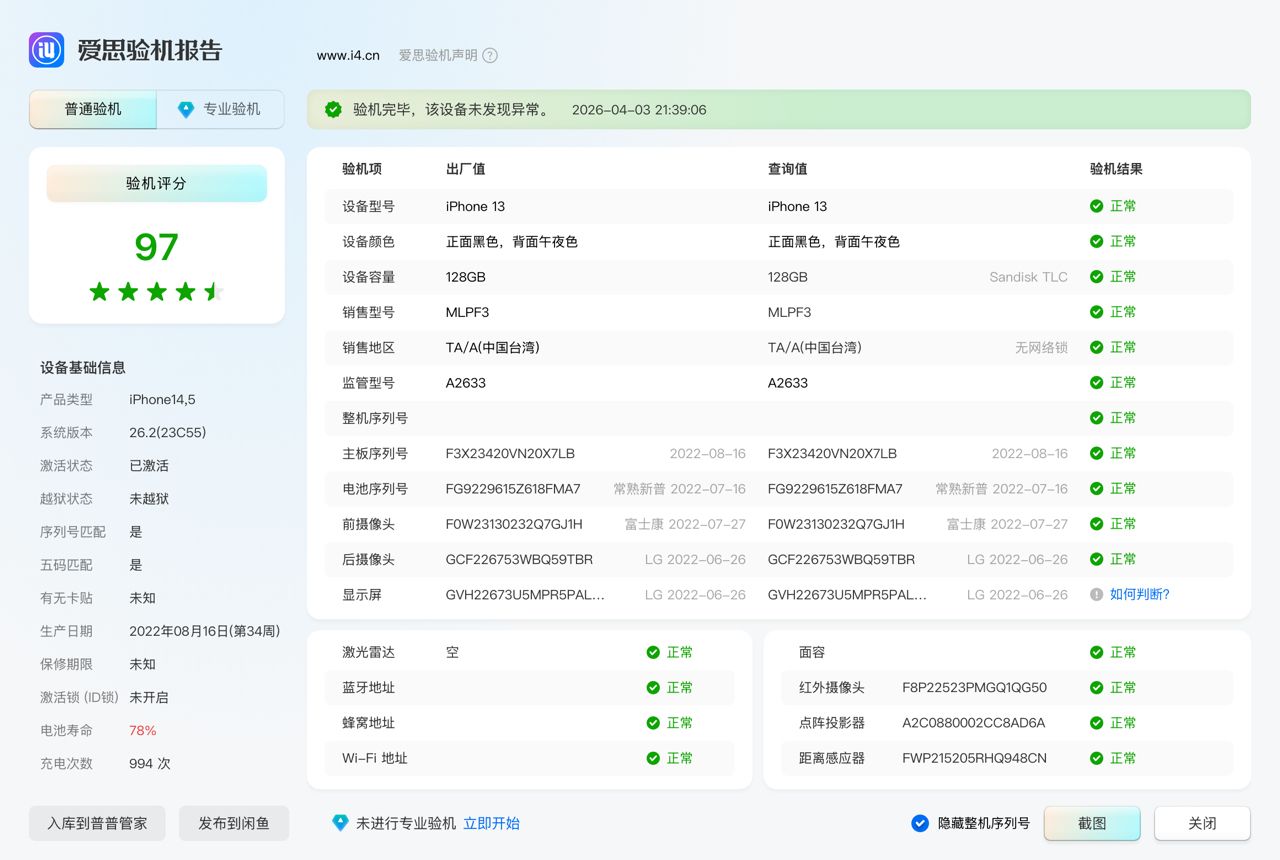Click 入库到普普管家 button

[x=97, y=823]
